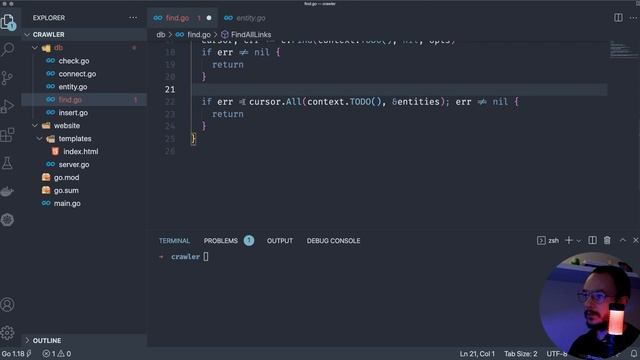The width and height of the screenshot is (640, 360).
Task: Switch to the entity.go editor tab
Action: click(x=245, y=18)
